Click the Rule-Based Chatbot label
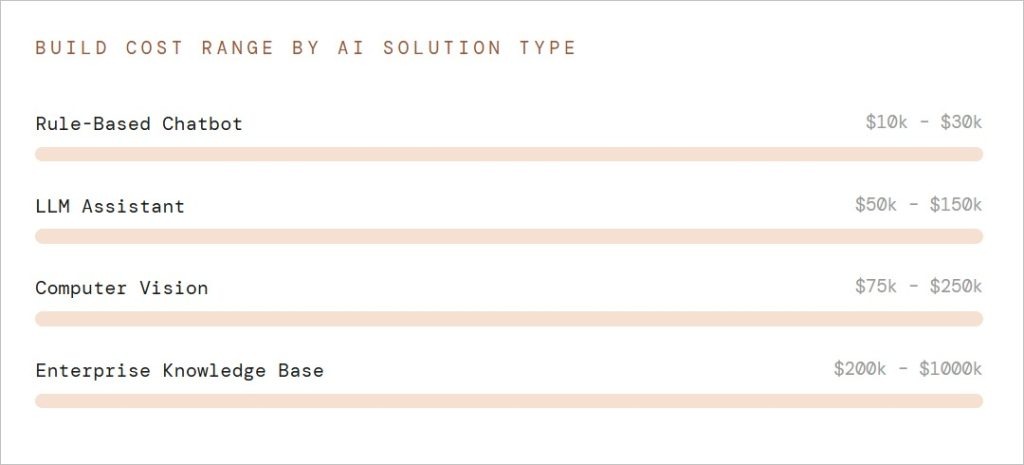 click(139, 124)
